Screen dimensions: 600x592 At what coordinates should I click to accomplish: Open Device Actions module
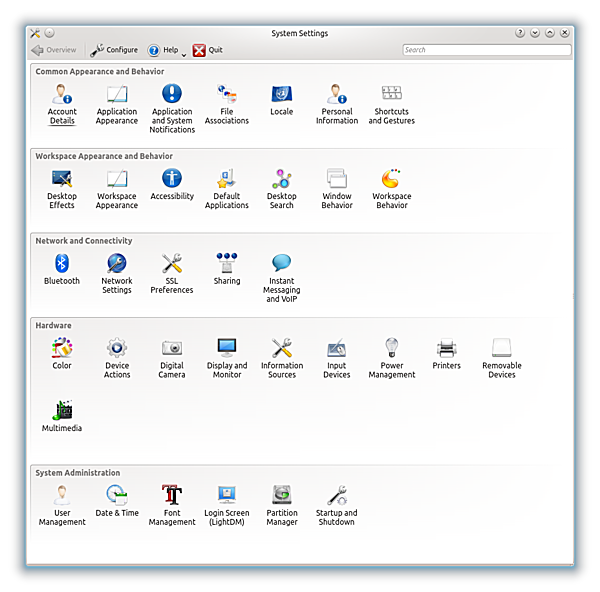tap(117, 358)
